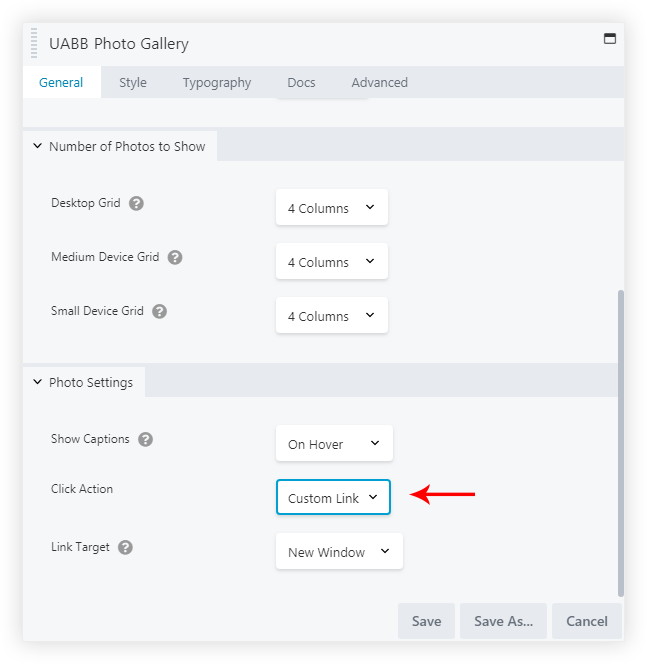The image size is (647, 664).
Task: Click help icon beside Medium Device Grid
Action: point(175,257)
